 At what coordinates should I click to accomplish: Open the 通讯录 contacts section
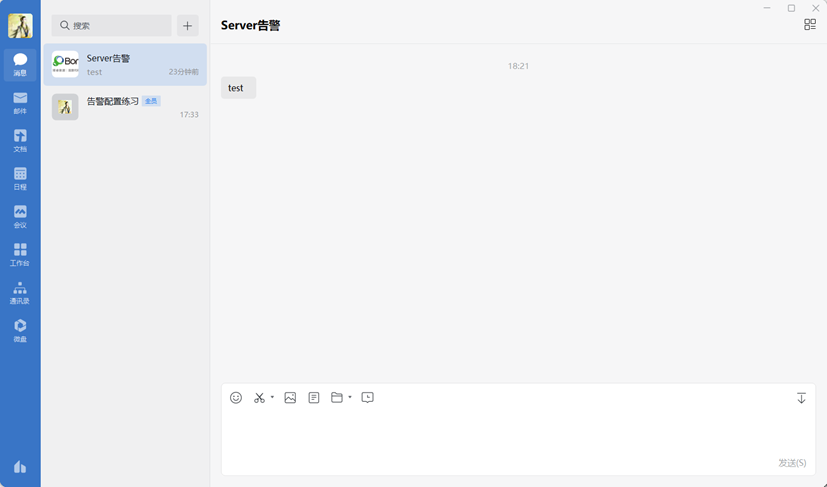tap(20, 293)
